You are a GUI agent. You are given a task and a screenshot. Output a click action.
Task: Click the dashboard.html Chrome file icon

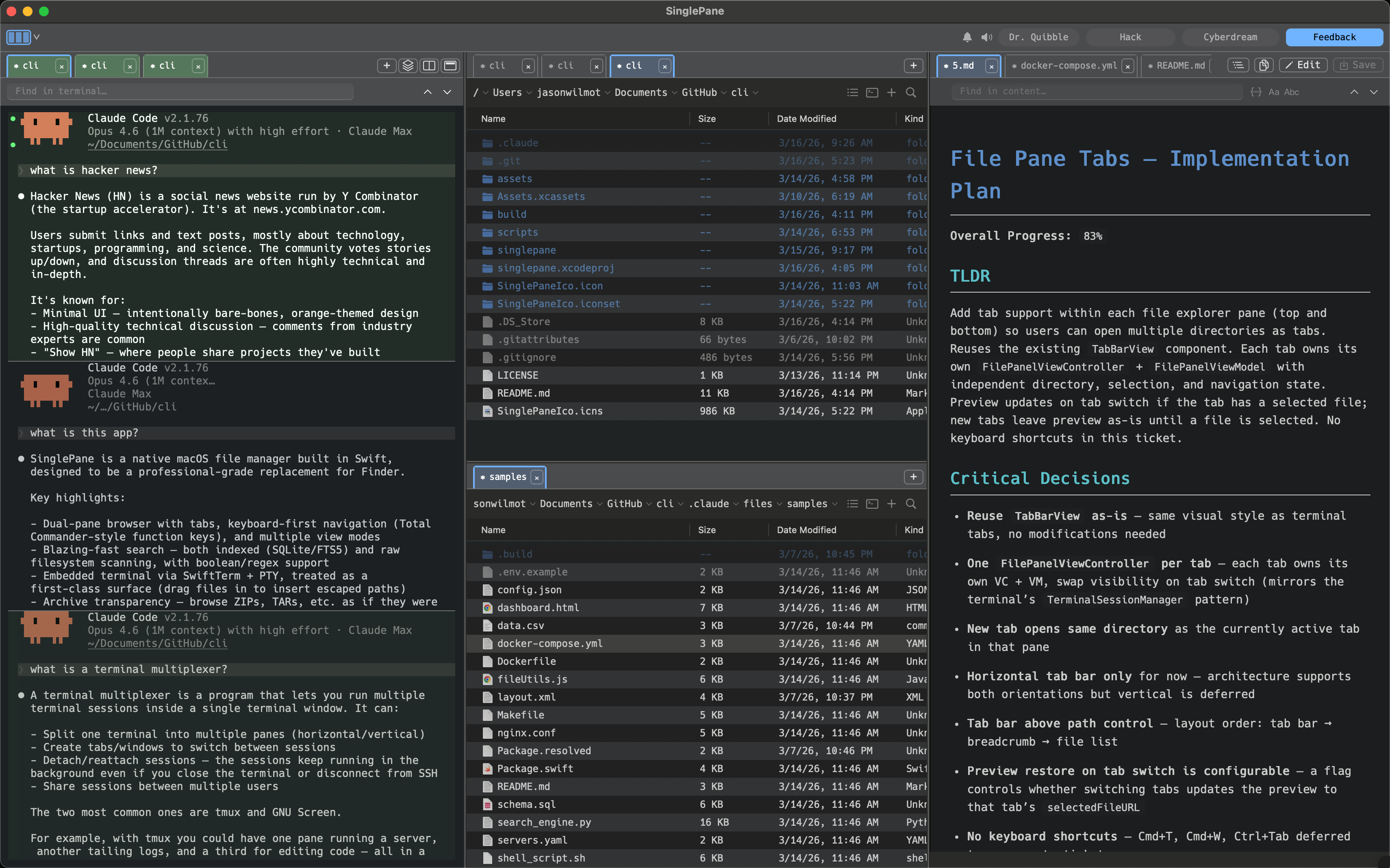pyautogui.click(x=487, y=608)
